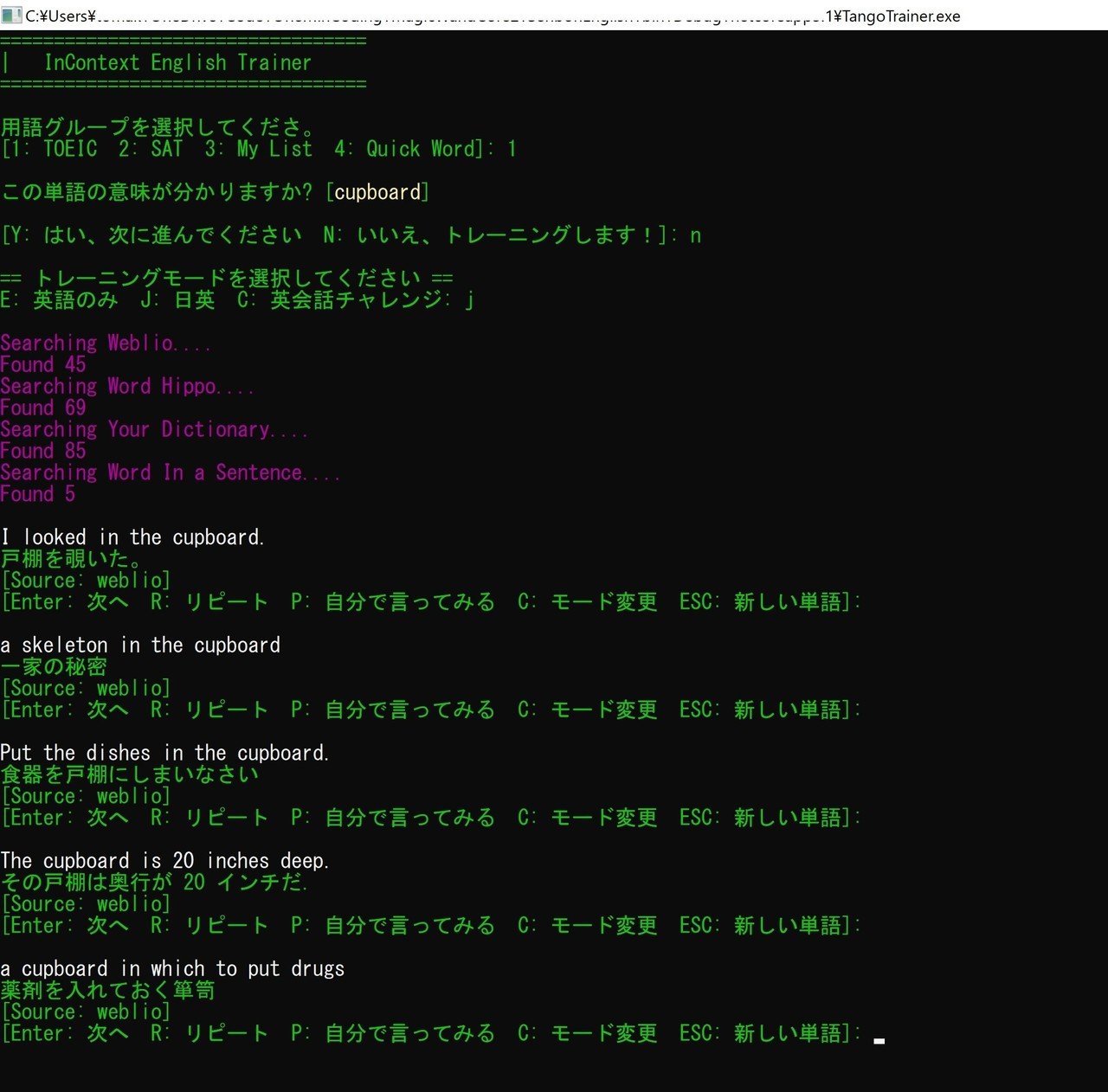Click the sentence "I looked in the cupboard."
The image size is (1108, 1092).
coord(132,536)
